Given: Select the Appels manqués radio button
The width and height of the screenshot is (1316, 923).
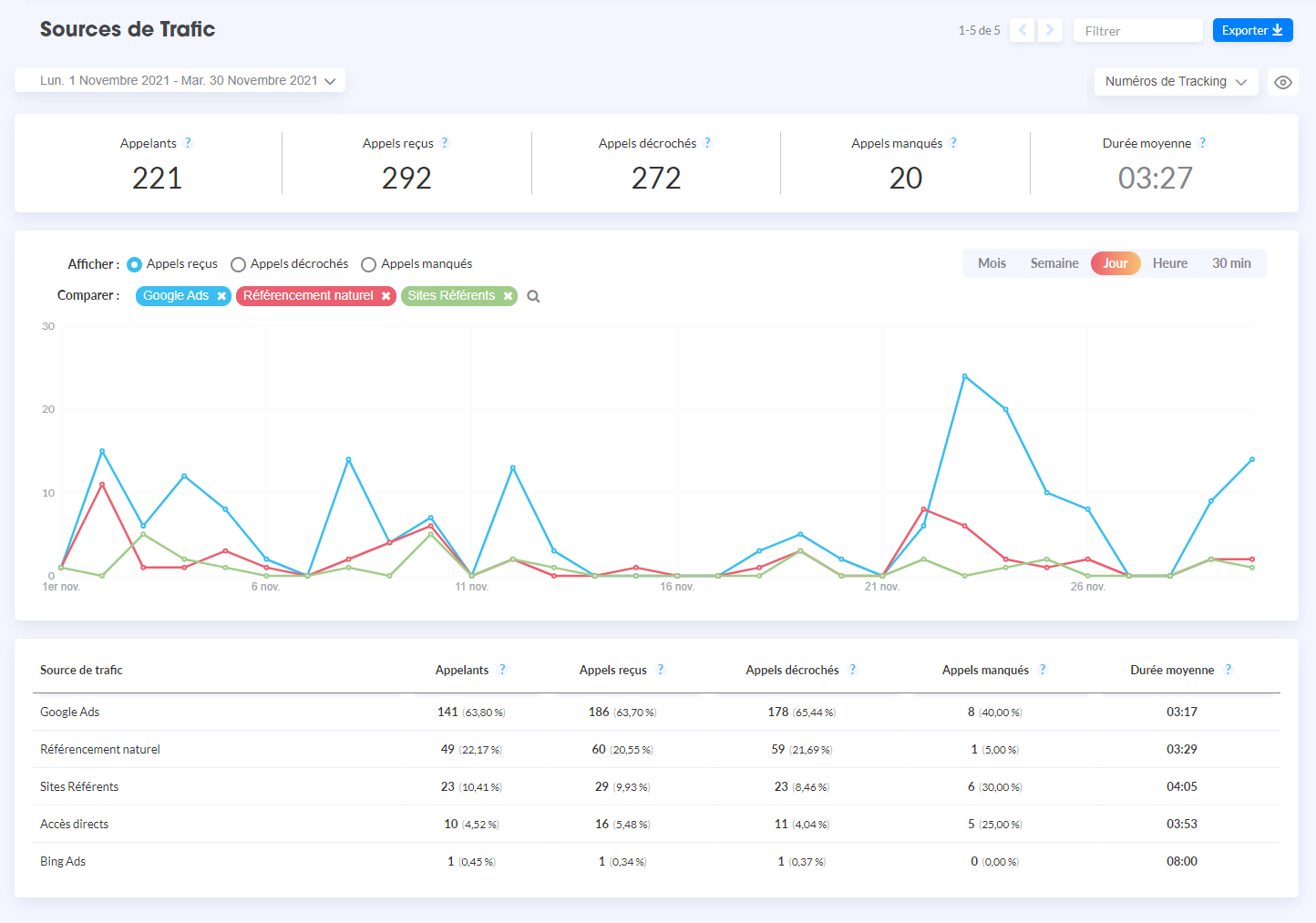Looking at the screenshot, I should click(x=368, y=264).
